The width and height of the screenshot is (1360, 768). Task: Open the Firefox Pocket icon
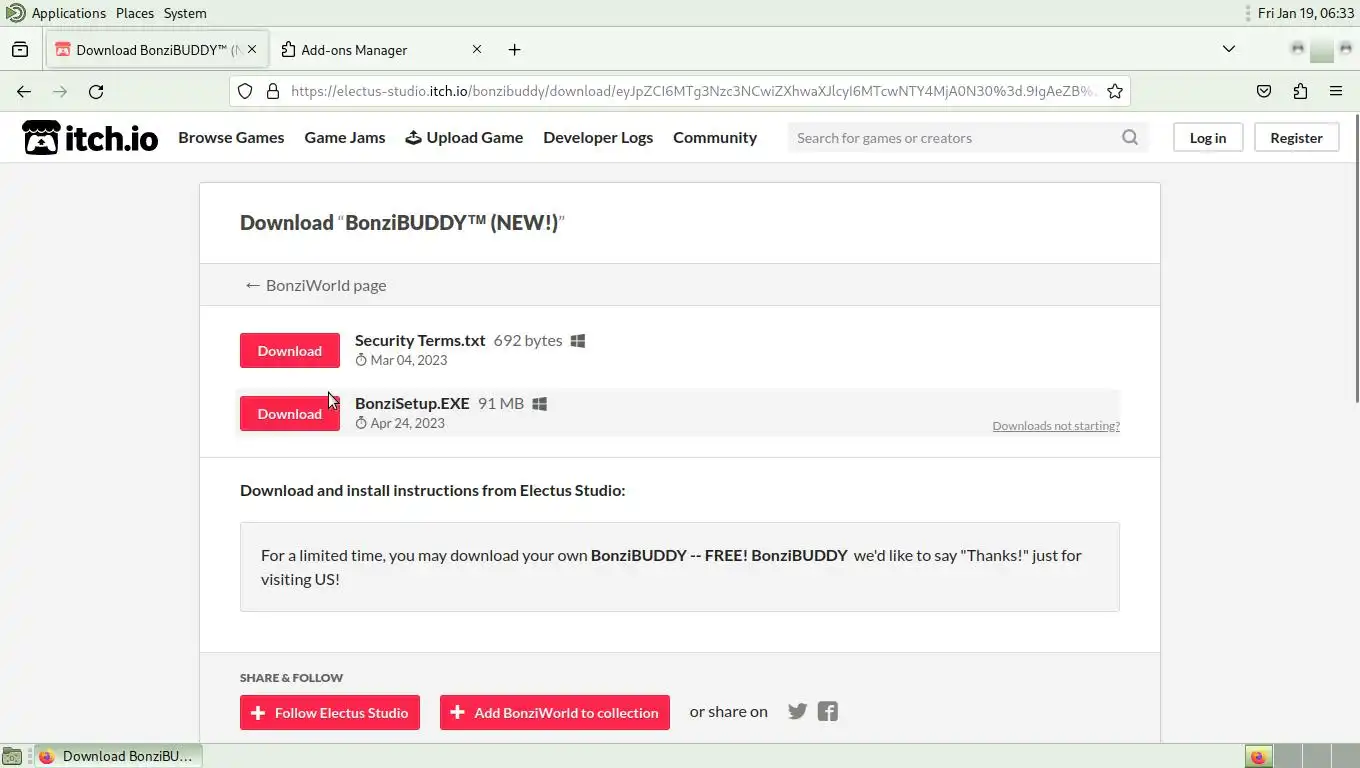1264,91
